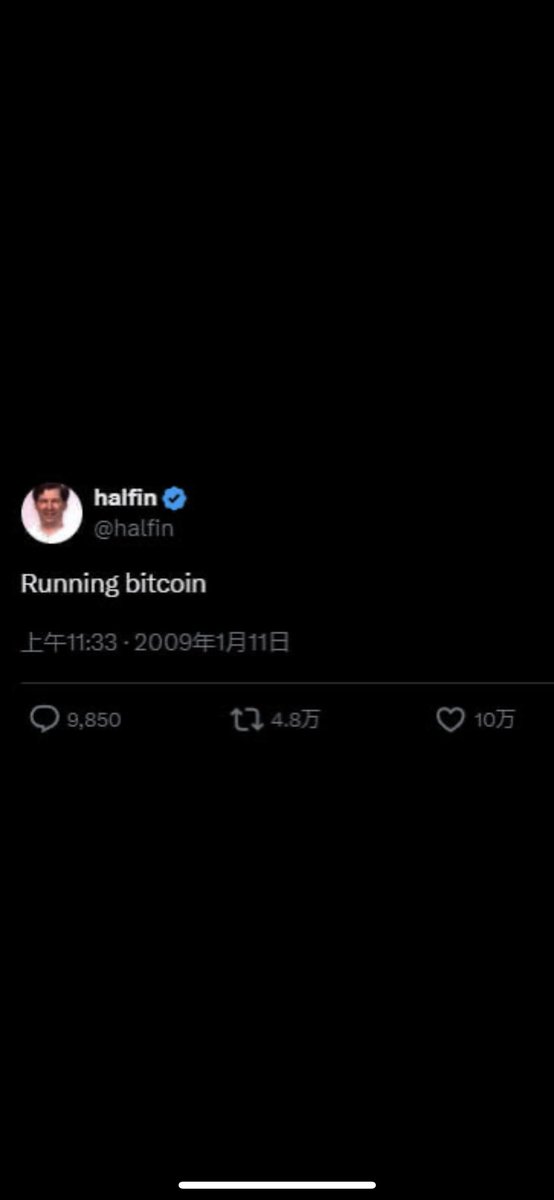Click the @halfin handle
This screenshot has width=554, height=1200.
pos(134,529)
